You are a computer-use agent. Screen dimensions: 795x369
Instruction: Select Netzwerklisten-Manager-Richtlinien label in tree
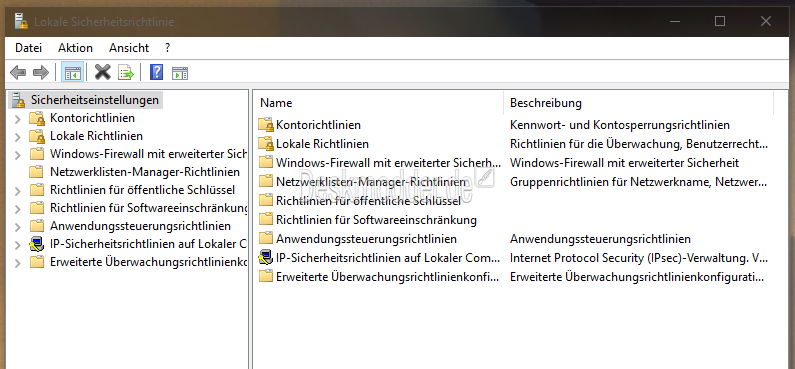[x=145, y=172]
